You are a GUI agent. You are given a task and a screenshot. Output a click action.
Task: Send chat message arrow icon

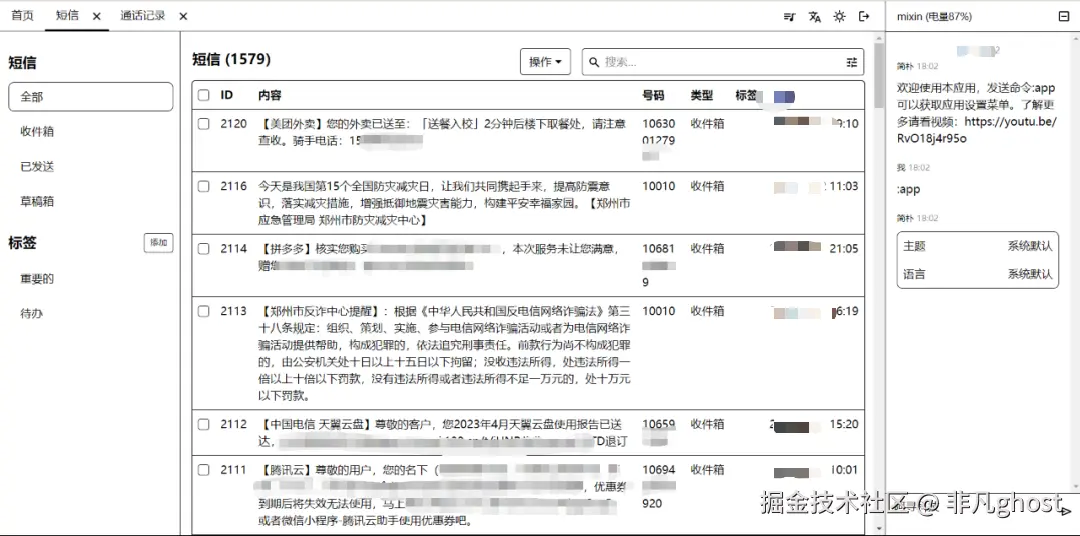tap(1066, 511)
